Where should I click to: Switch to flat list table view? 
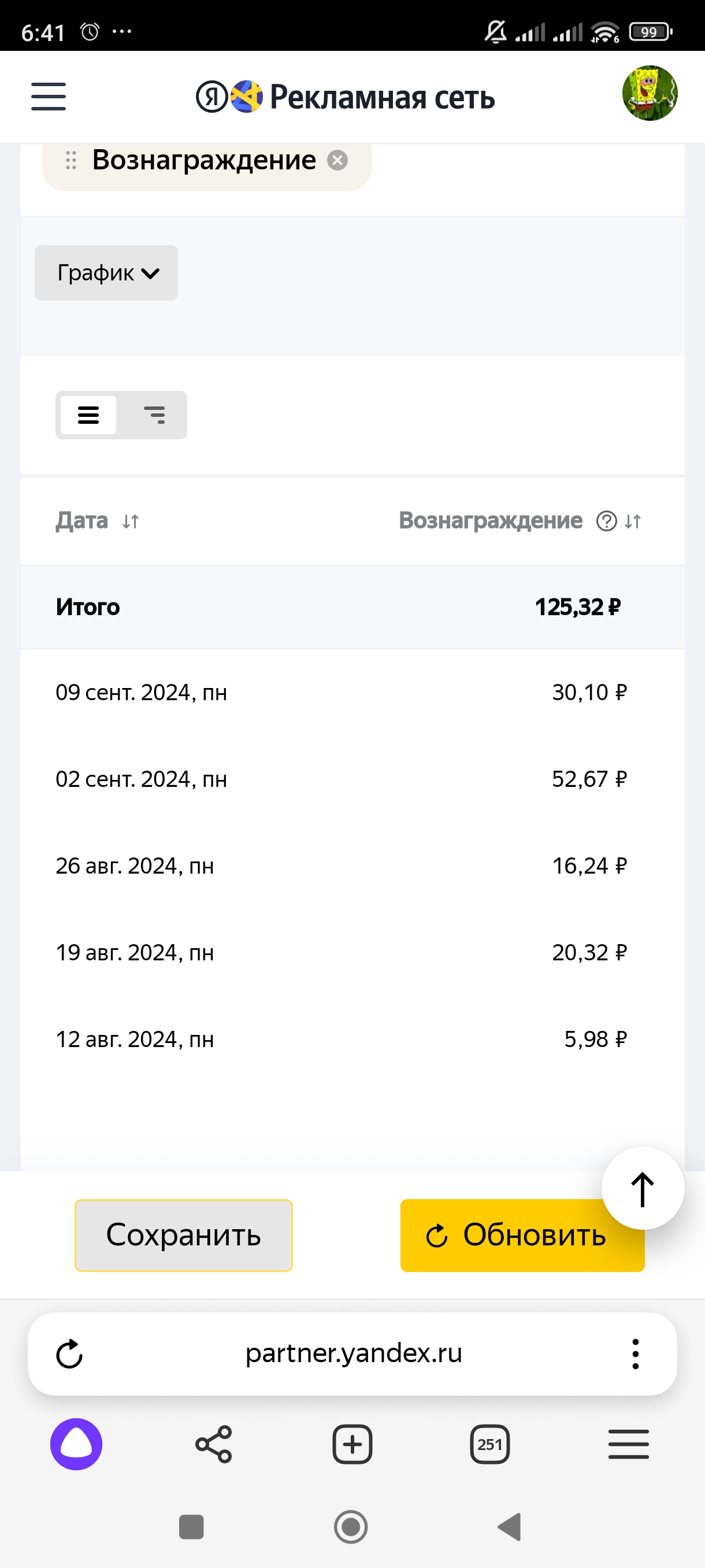pos(88,415)
